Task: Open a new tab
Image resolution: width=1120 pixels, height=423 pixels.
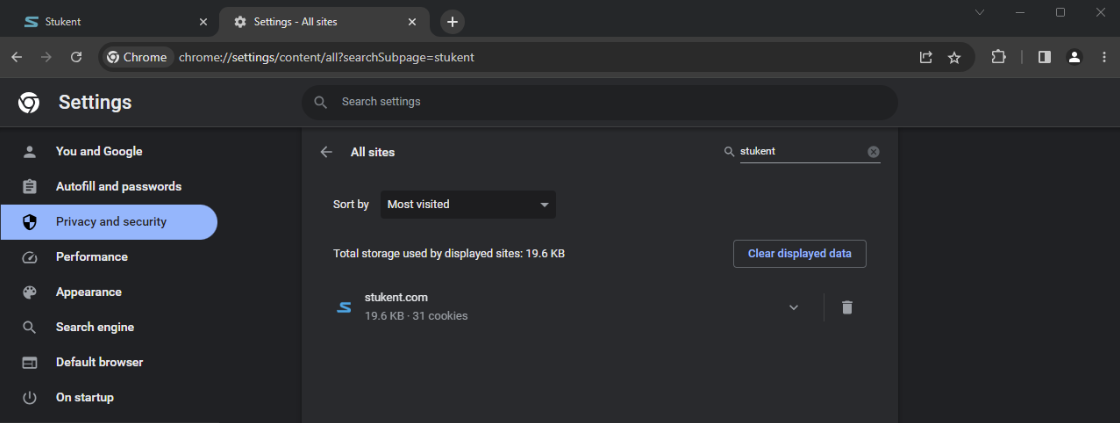Action: (452, 22)
